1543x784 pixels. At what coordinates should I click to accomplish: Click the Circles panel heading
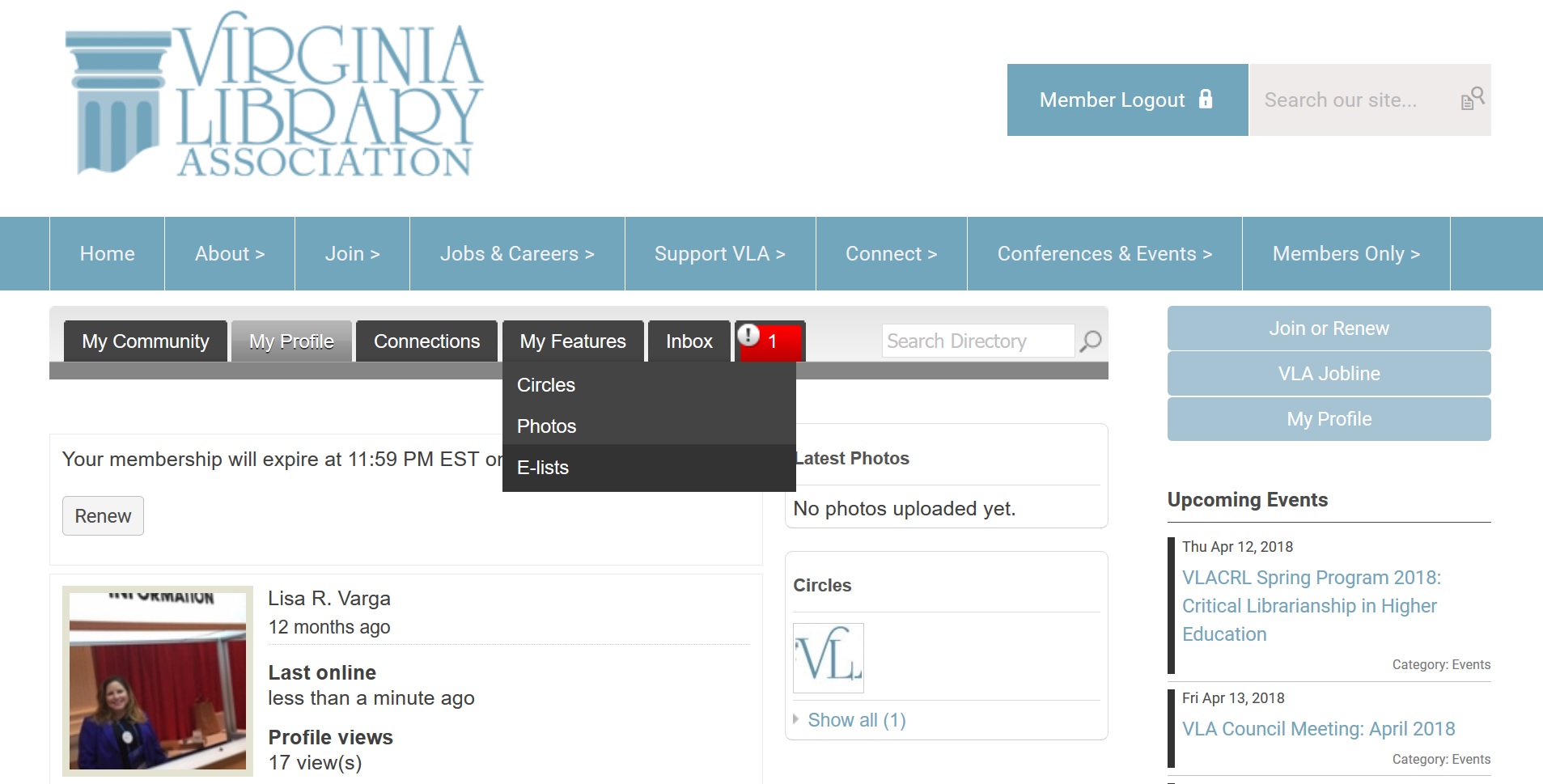[822, 585]
